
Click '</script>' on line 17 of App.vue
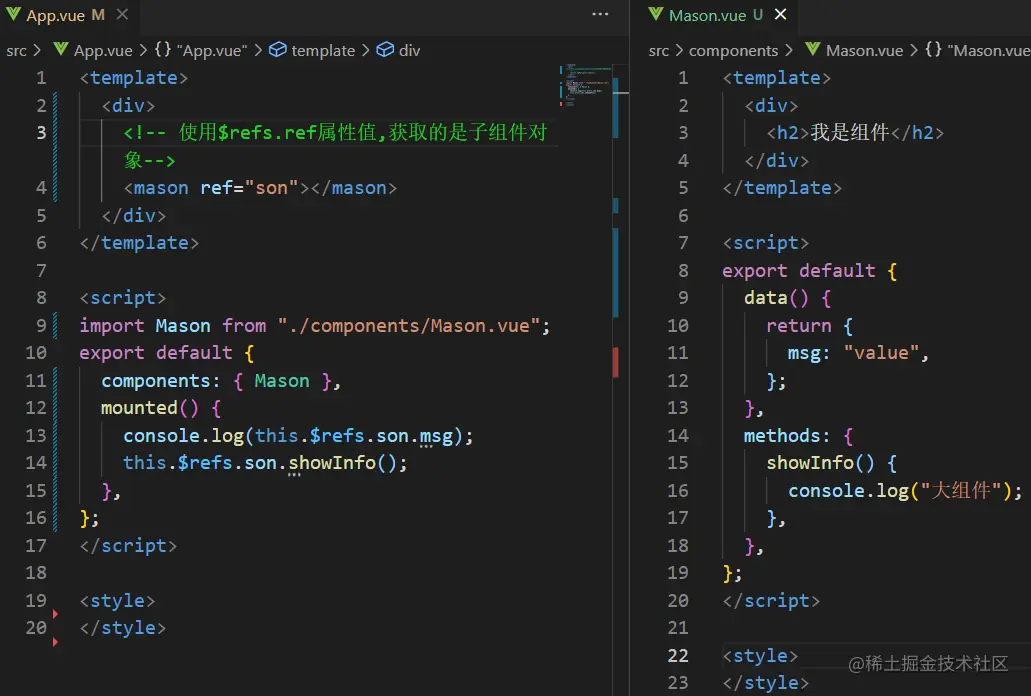(128, 546)
